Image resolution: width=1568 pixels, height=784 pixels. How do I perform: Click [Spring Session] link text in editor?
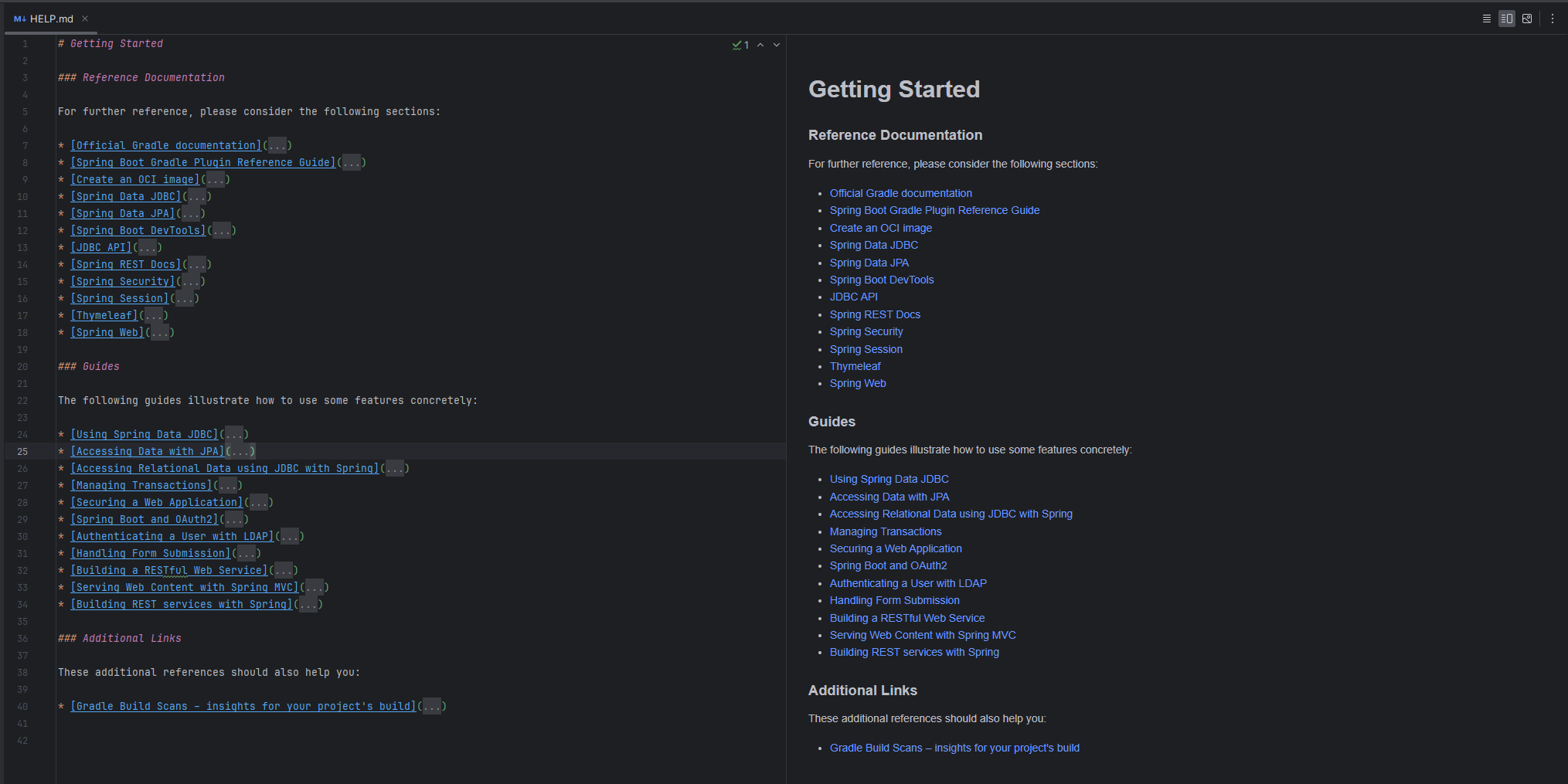[120, 298]
